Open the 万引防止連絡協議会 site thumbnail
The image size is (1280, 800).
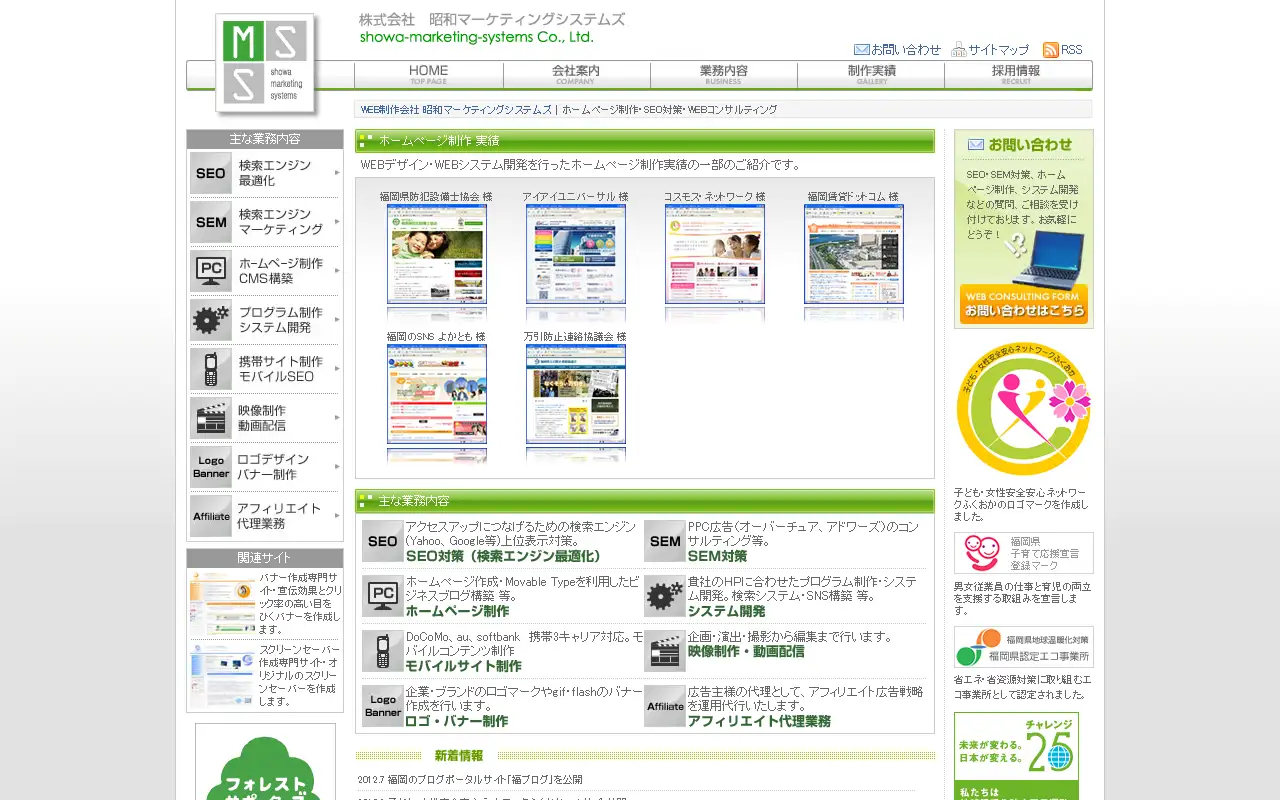(x=576, y=394)
